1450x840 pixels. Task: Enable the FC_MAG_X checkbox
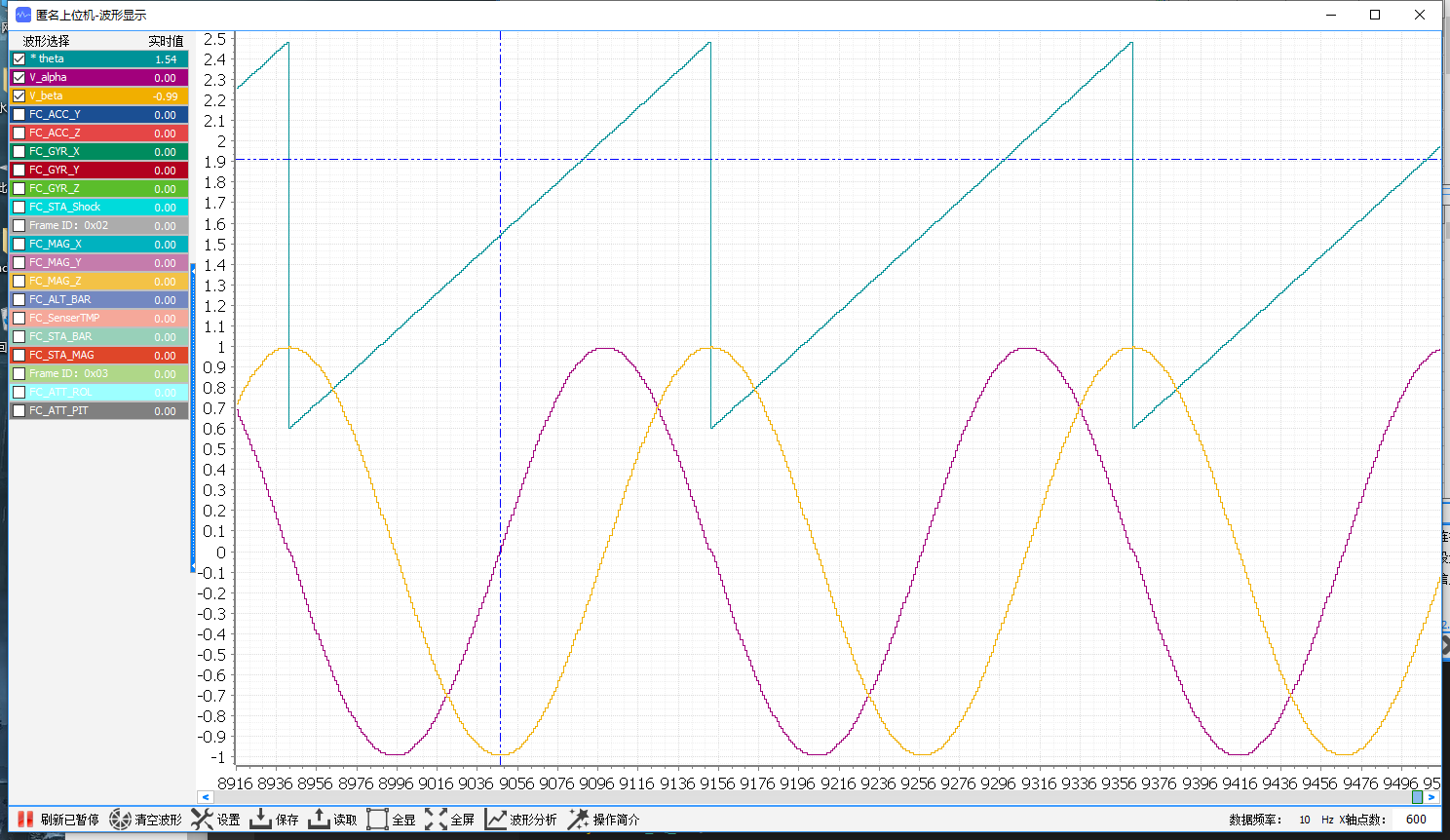pos(19,244)
